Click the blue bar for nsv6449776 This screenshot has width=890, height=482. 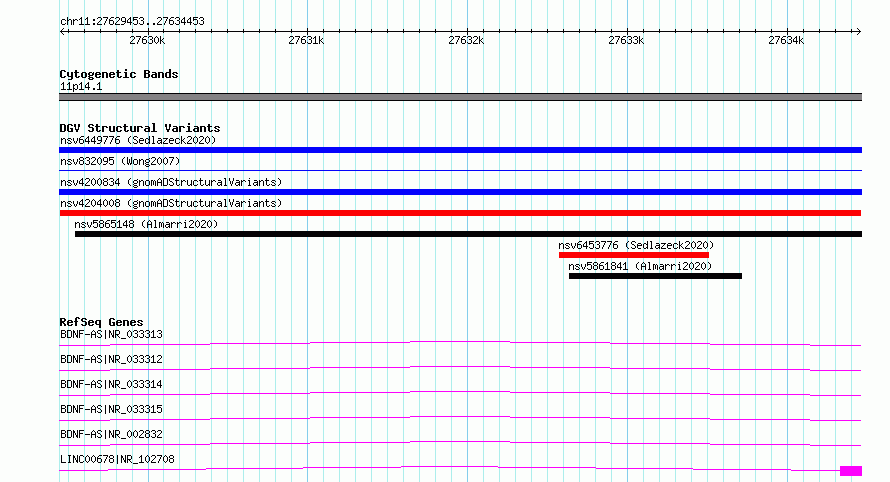(x=460, y=150)
